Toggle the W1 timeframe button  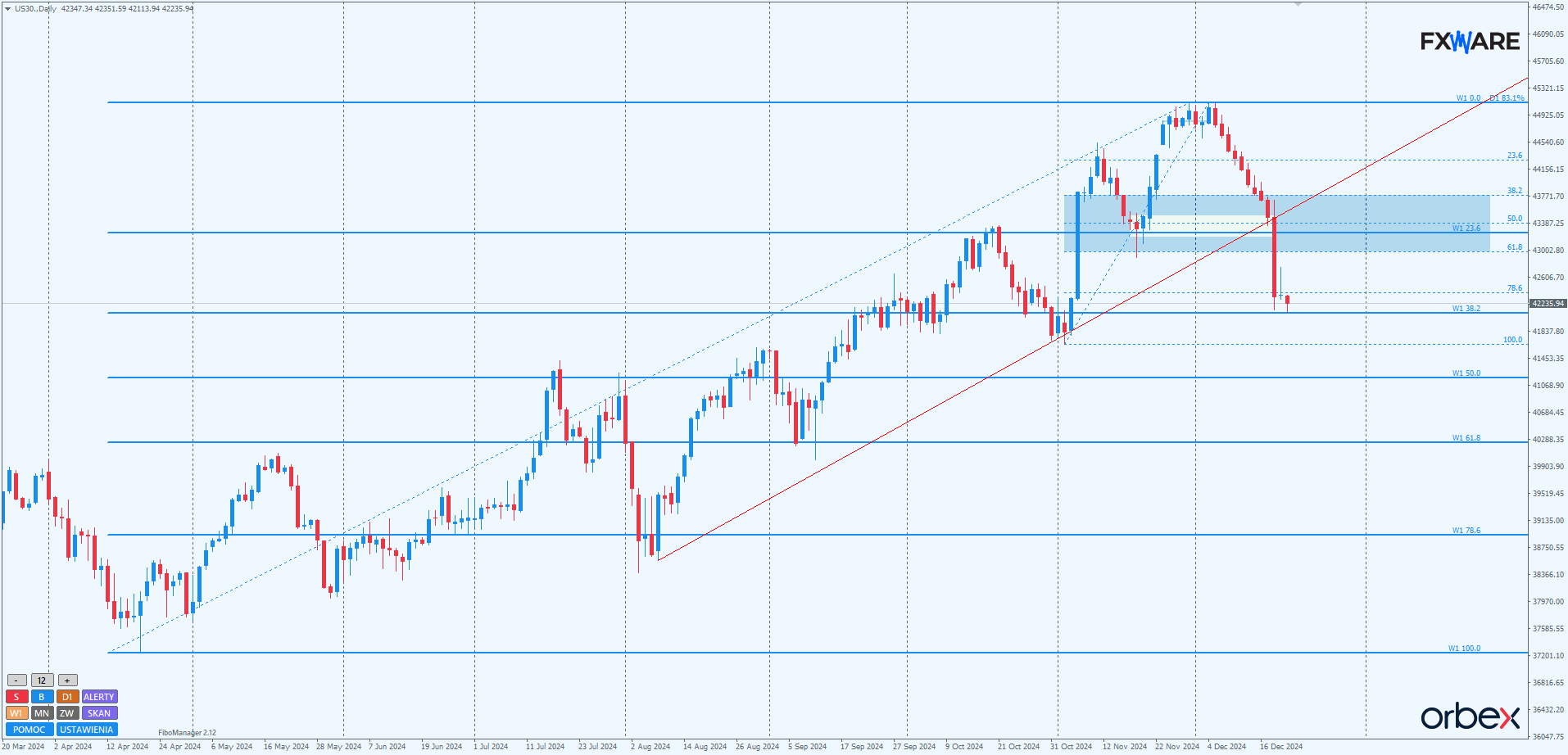(x=16, y=713)
